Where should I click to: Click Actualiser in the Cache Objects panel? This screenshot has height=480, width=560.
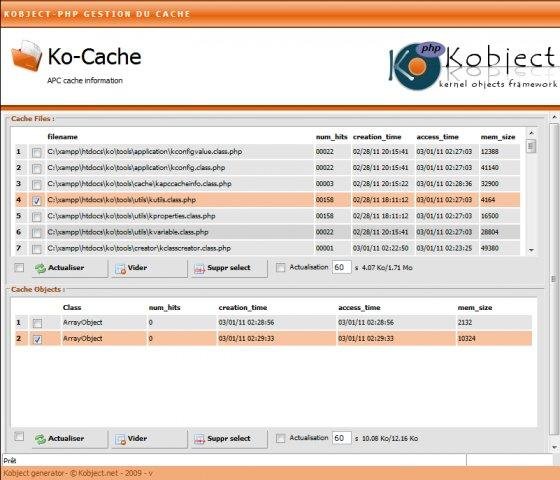[x=70, y=439]
